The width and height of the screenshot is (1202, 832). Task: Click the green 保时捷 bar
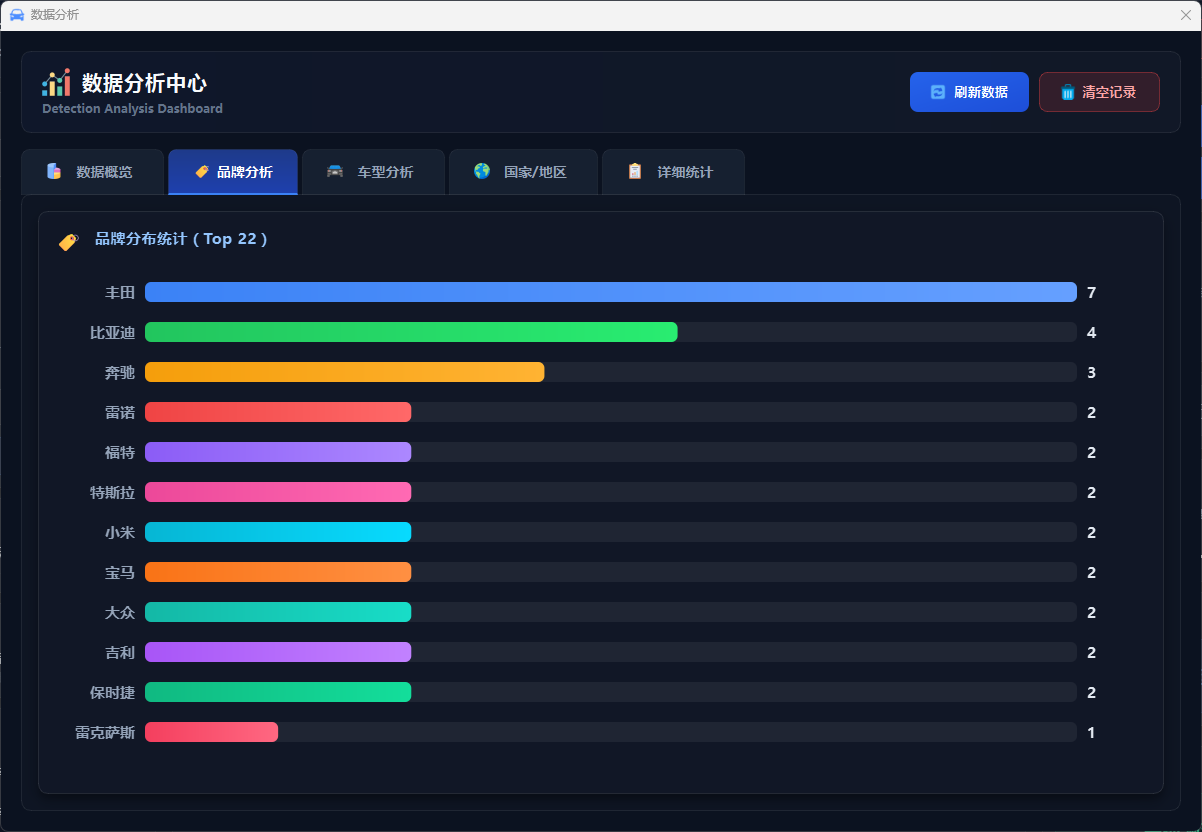point(278,692)
